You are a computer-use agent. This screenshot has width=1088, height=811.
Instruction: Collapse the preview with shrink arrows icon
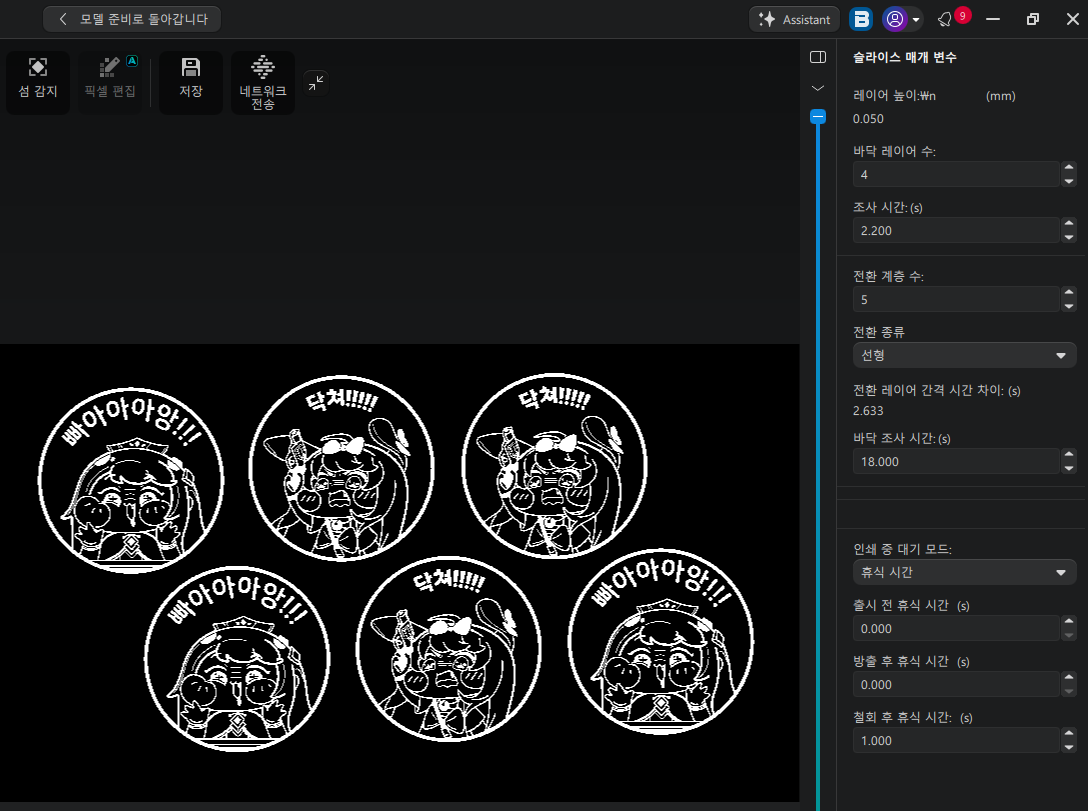click(316, 83)
